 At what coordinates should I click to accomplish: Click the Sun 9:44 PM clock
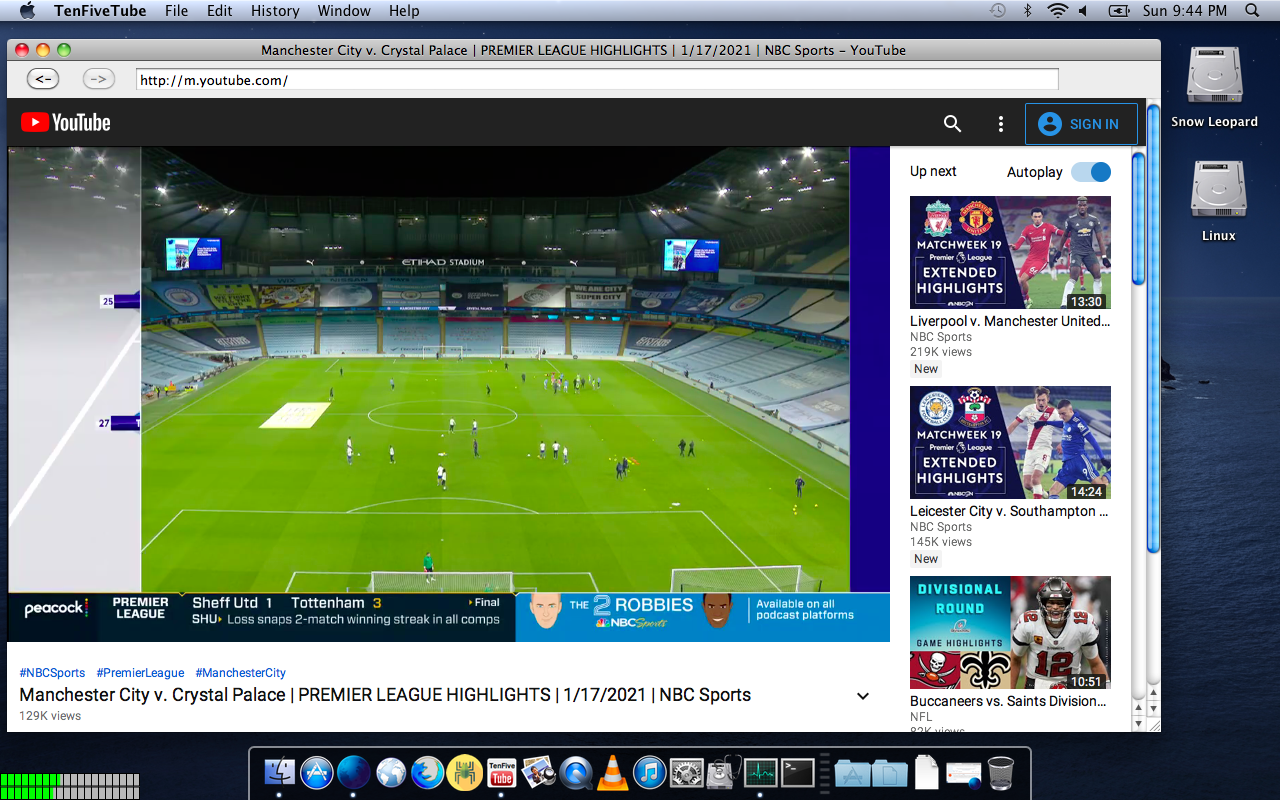(x=1185, y=11)
